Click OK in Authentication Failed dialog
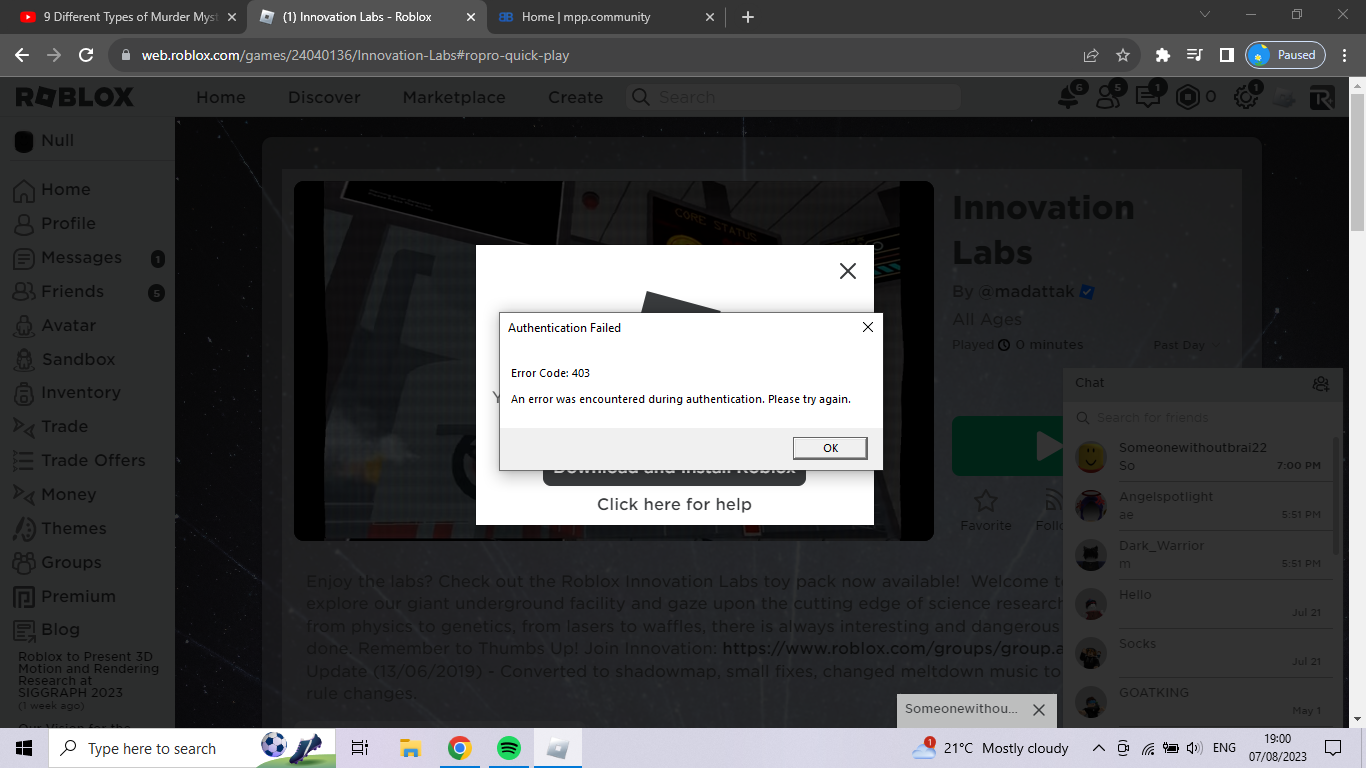The image size is (1366, 768). coord(830,448)
